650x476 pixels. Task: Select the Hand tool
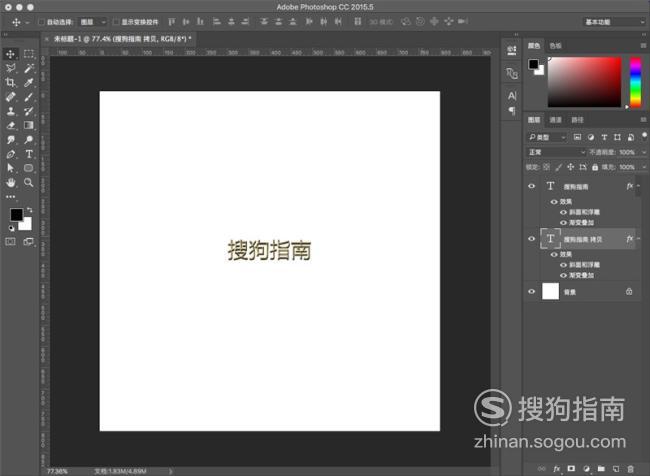11,182
